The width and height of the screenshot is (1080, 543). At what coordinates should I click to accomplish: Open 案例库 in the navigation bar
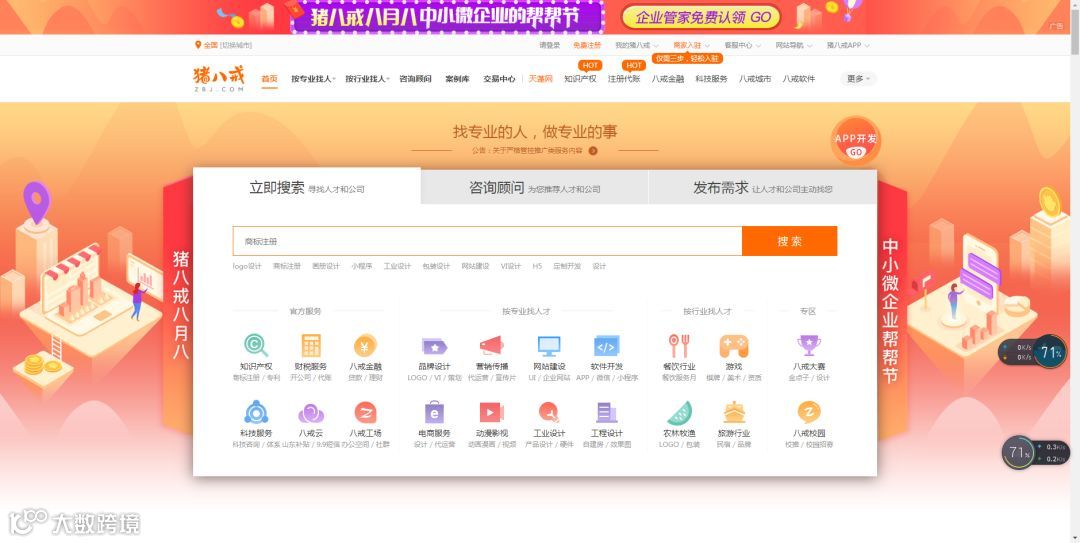tap(457, 79)
